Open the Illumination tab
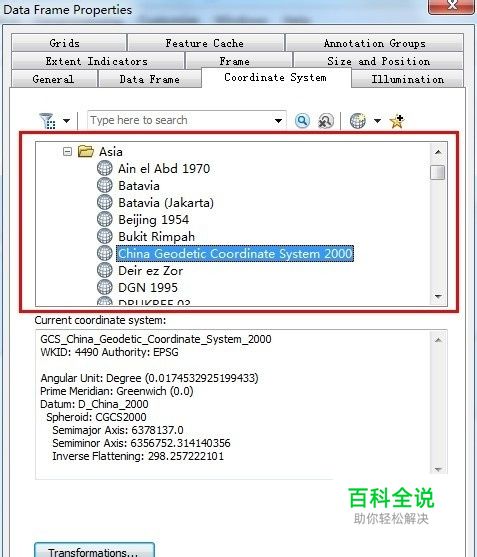Image resolution: width=477 pixels, height=557 pixels. pos(407,79)
